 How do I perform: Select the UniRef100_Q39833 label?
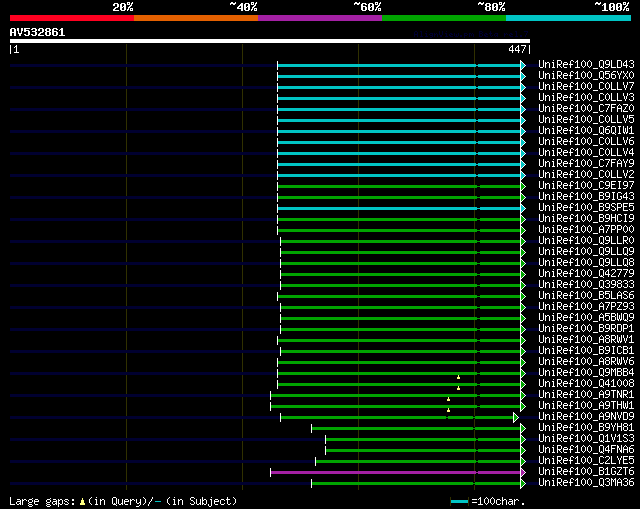pyautogui.click(x=586, y=285)
